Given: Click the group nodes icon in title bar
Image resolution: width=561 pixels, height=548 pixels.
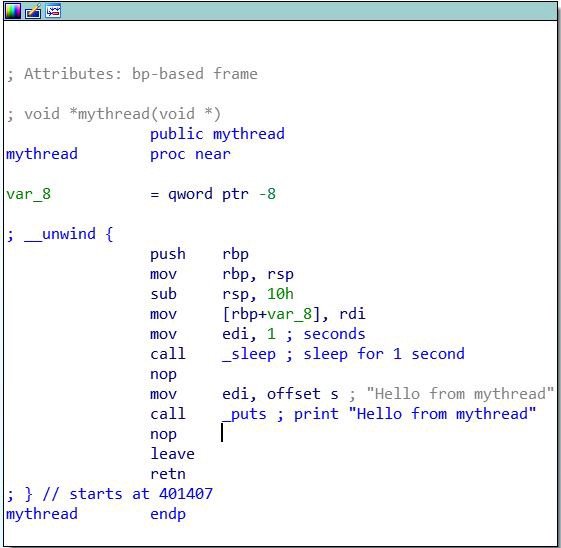Looking at the screenshot, I should [x=53, y=11].
